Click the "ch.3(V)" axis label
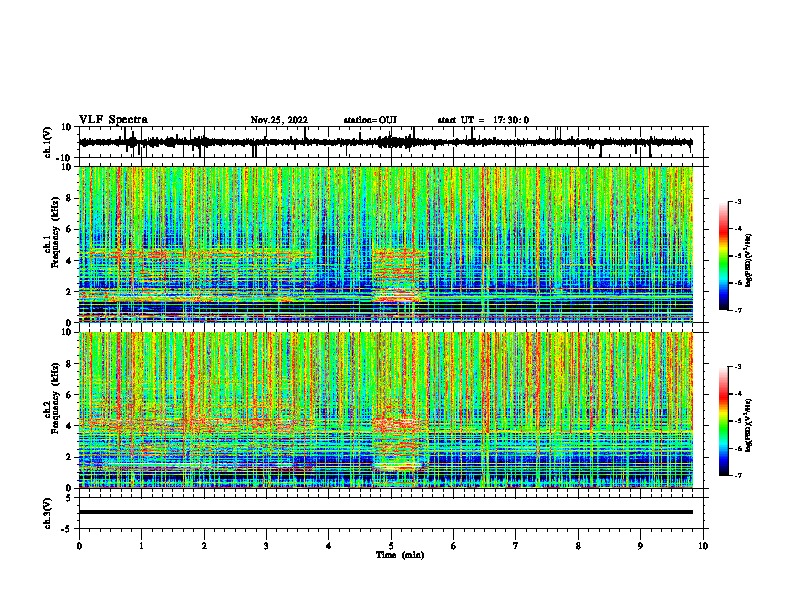This screenshot has width=792, height=612. pyautogui.click(x=48, y=513)
